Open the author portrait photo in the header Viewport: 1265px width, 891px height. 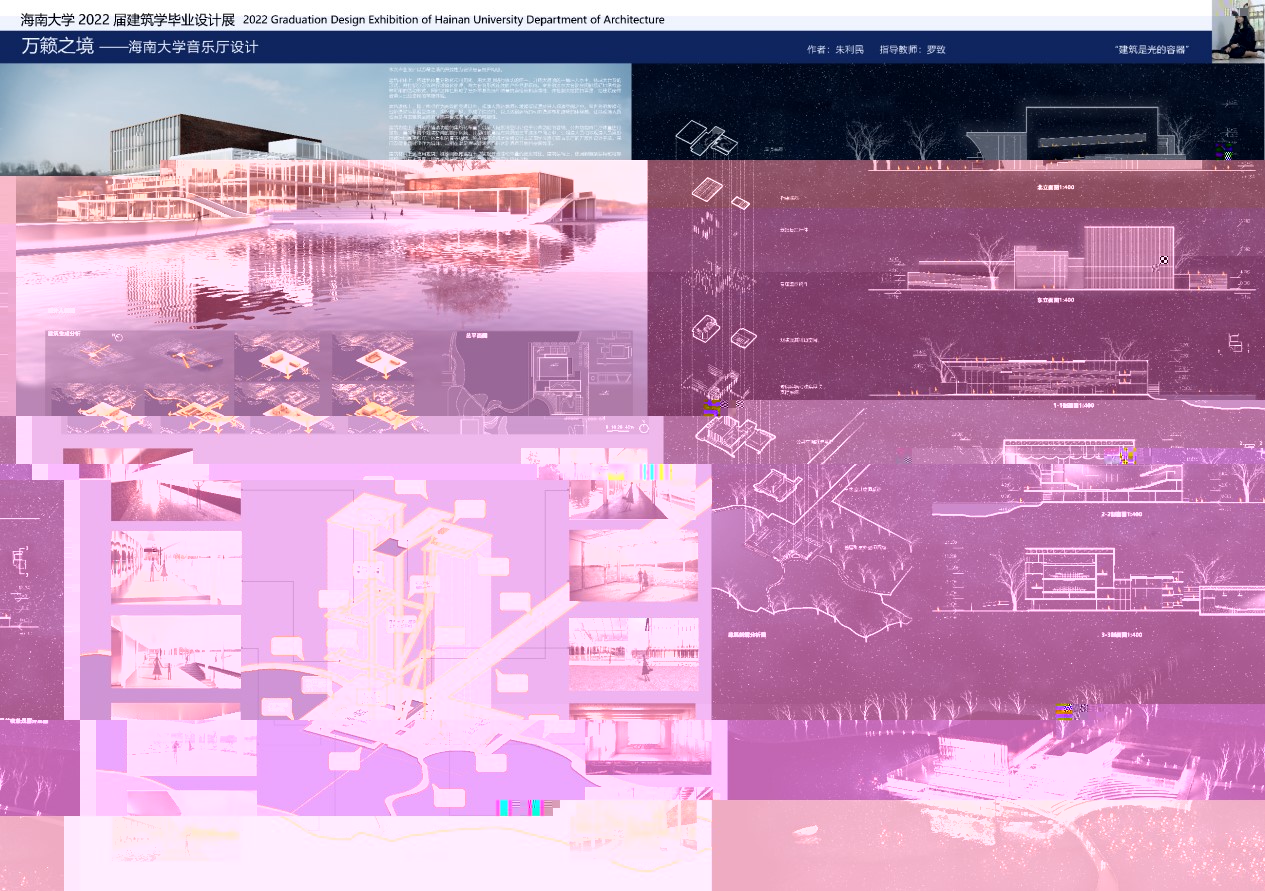(x=1238, y=31)
